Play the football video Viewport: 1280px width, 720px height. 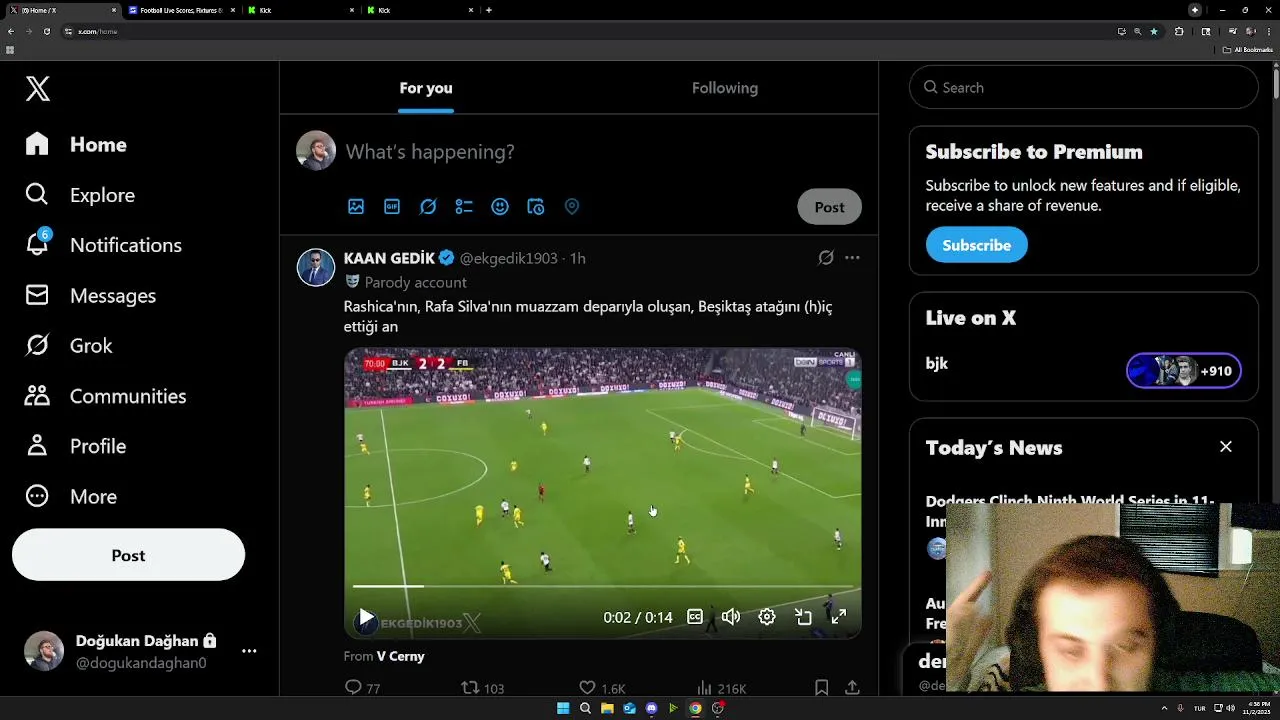click(x=366, y=618)
